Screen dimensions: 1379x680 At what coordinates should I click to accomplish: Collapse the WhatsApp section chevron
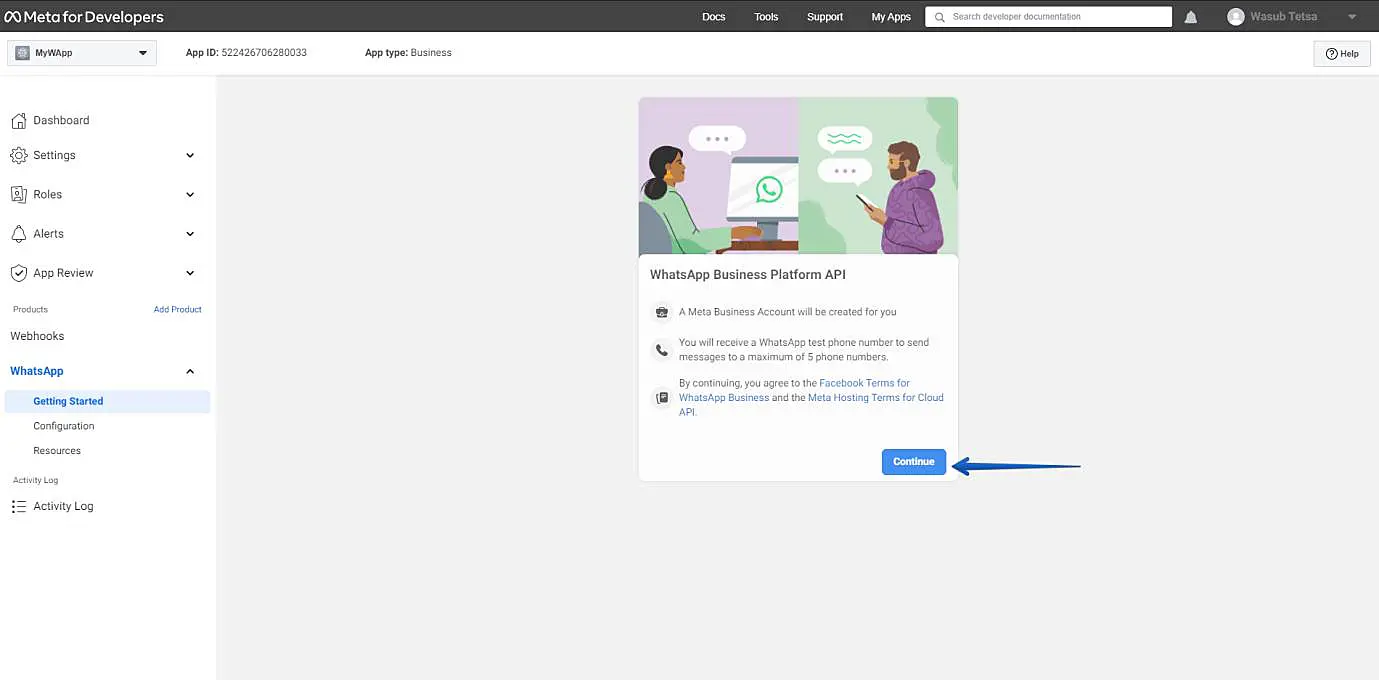click(190, 372)
